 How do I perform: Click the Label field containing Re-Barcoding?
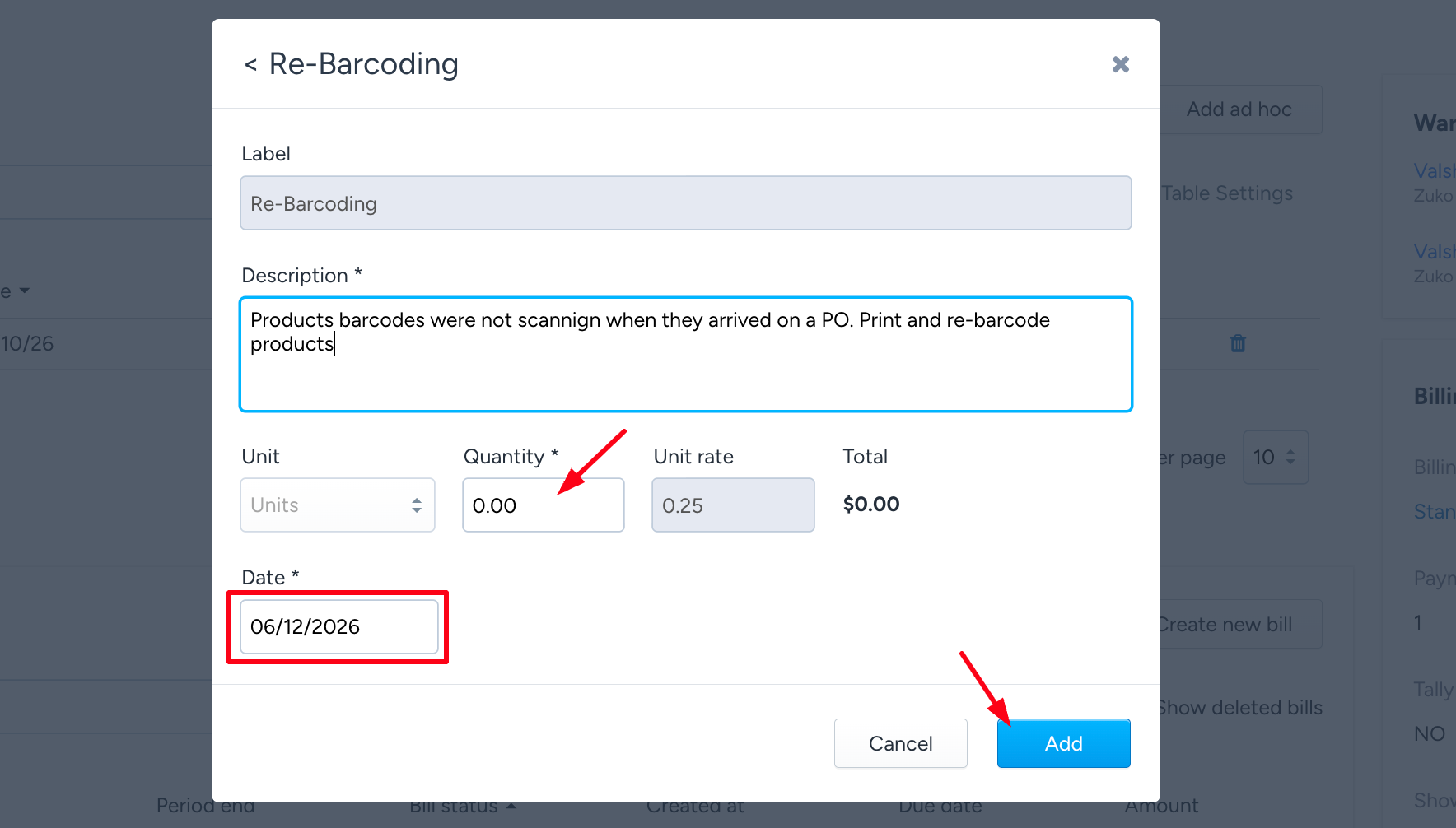(686, 203)
